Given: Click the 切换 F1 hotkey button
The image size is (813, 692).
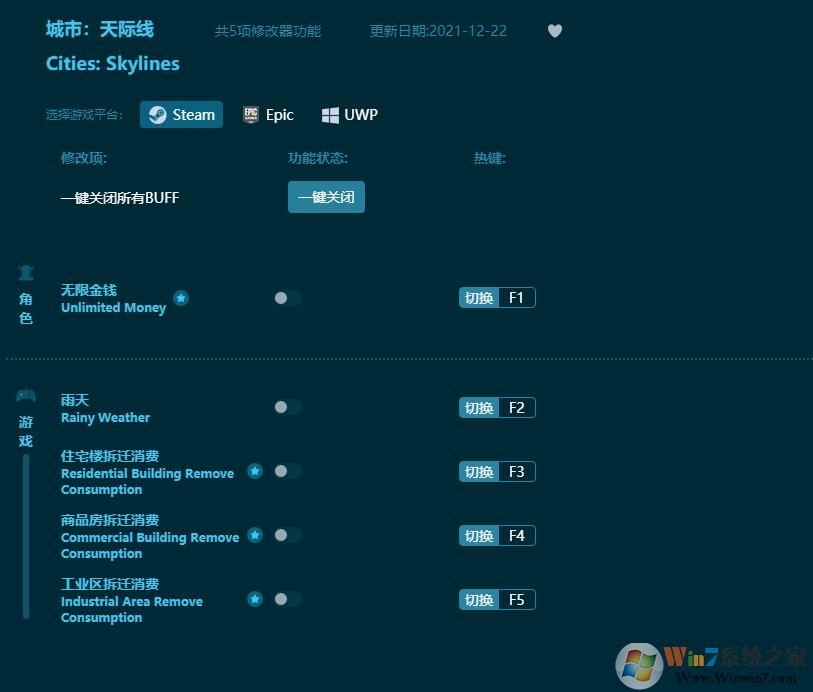Looking at the screenshot, I should tap(497, 297).
